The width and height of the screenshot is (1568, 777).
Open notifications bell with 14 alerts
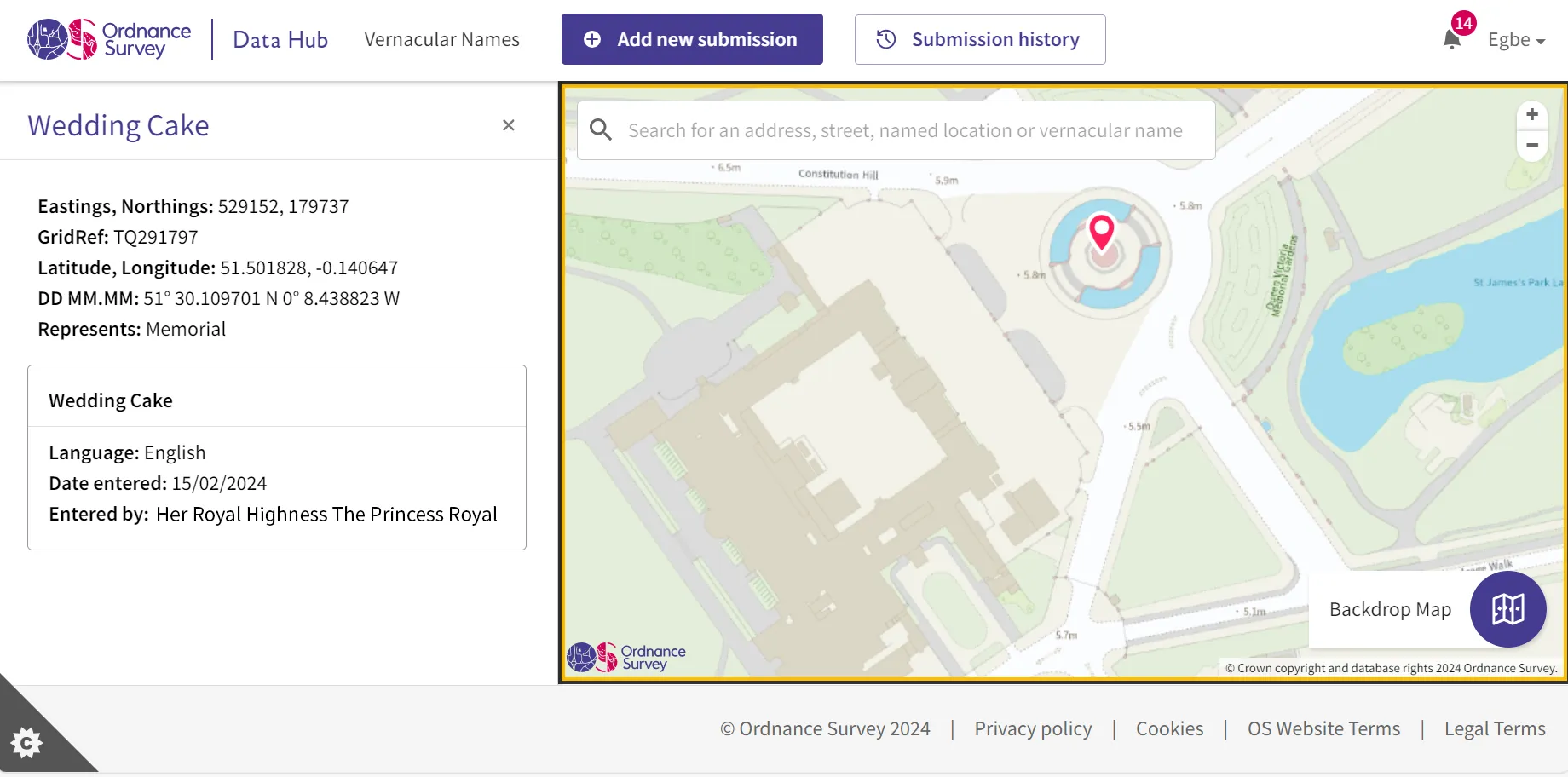tap(1454, 37)
